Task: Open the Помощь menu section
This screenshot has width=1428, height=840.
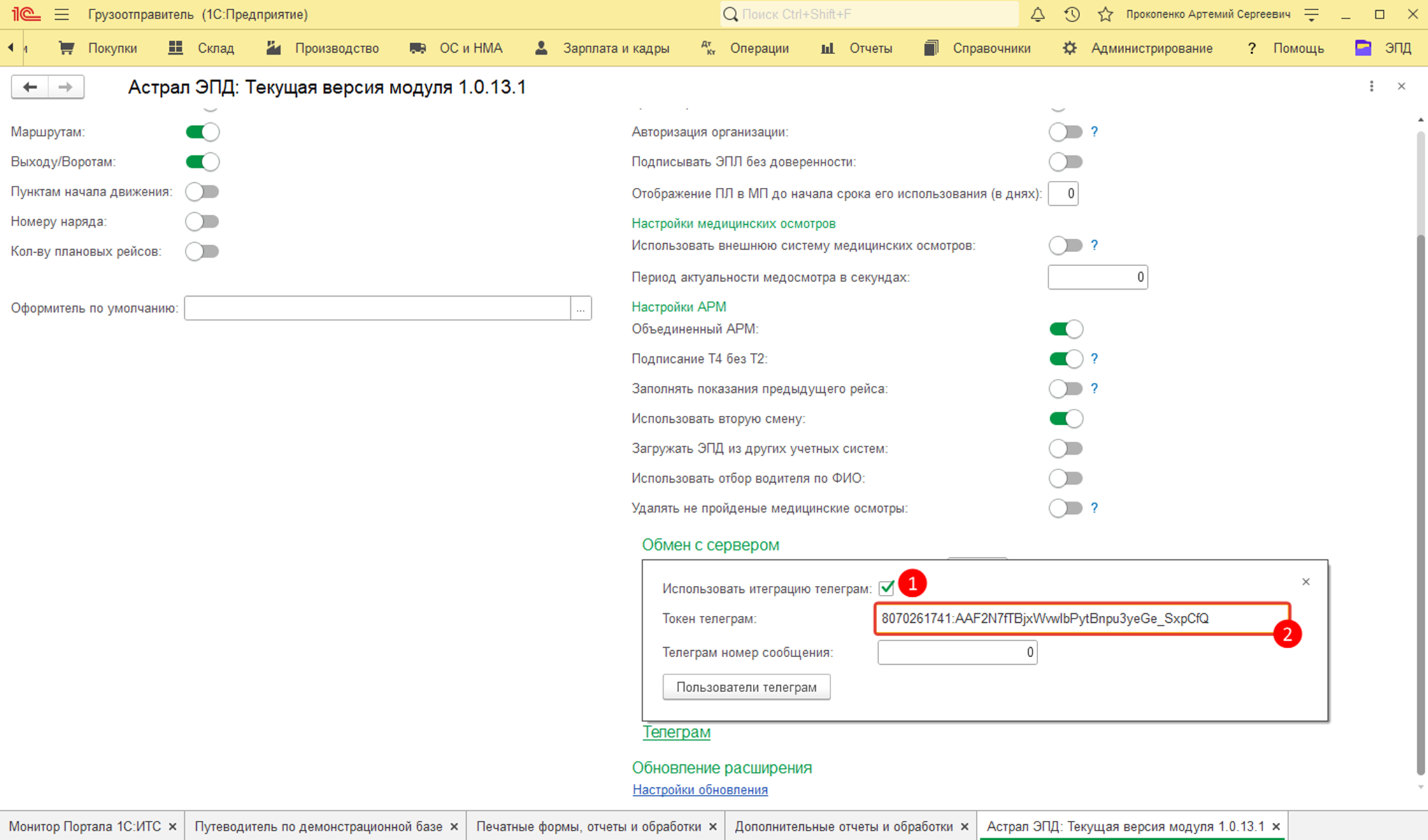Action: 1298,48
